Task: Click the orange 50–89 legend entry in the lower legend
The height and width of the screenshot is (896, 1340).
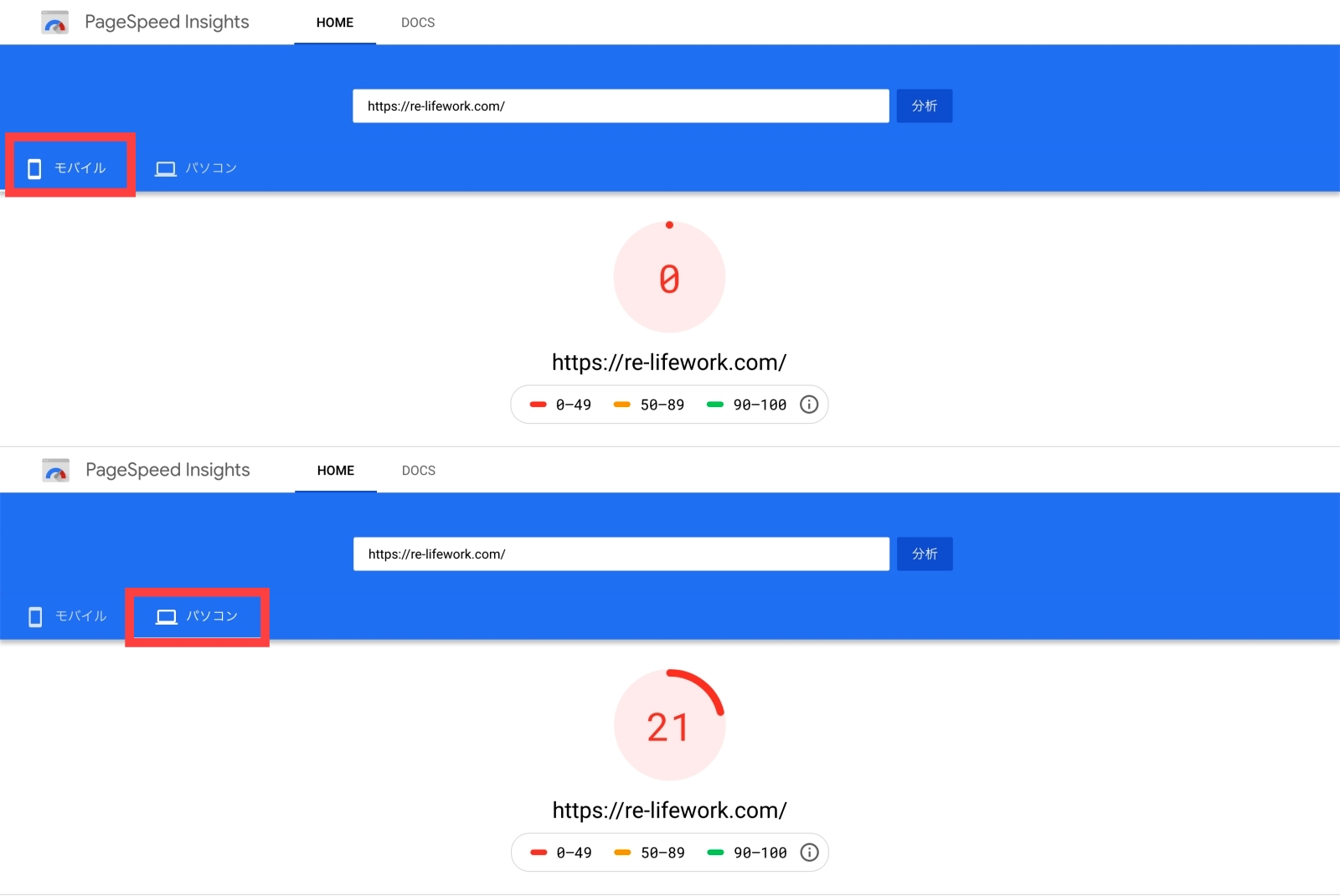Action: point(649,852)
